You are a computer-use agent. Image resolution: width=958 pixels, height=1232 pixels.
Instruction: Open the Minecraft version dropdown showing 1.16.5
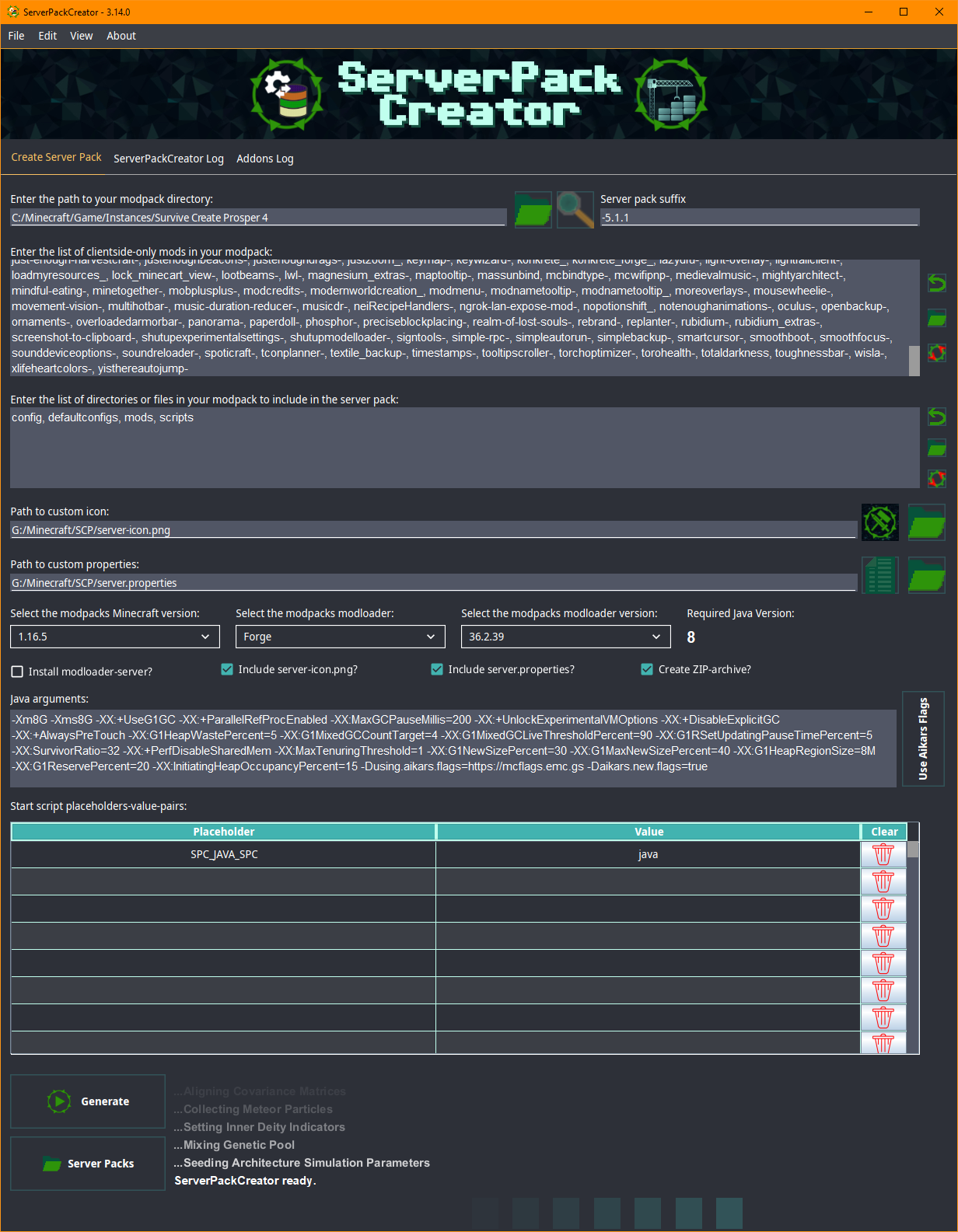coord(115,637)
